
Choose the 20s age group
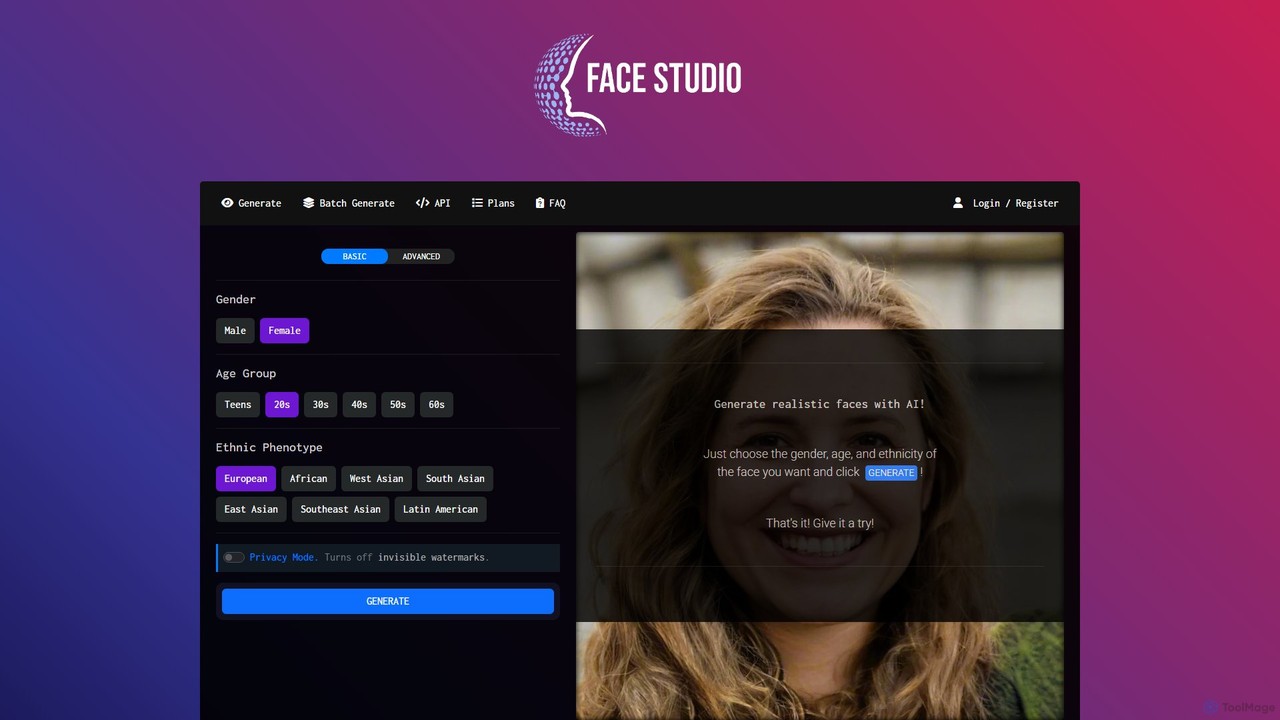[x=282, y=404]
